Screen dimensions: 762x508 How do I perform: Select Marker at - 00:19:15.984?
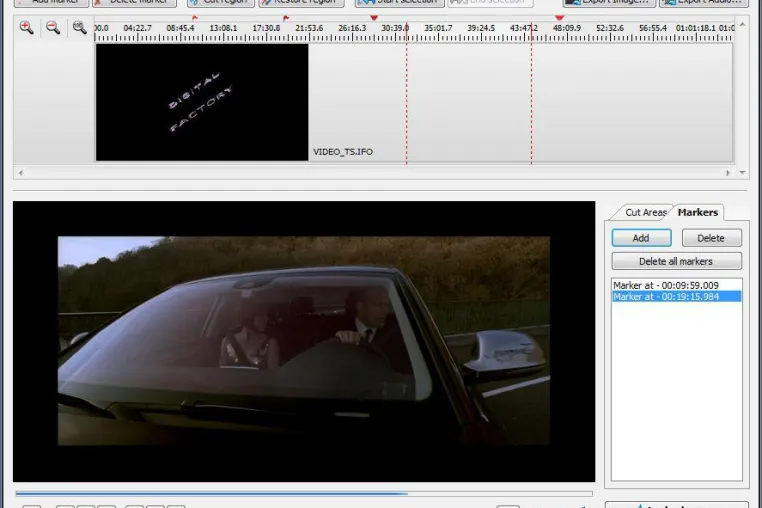coord(676,297)
